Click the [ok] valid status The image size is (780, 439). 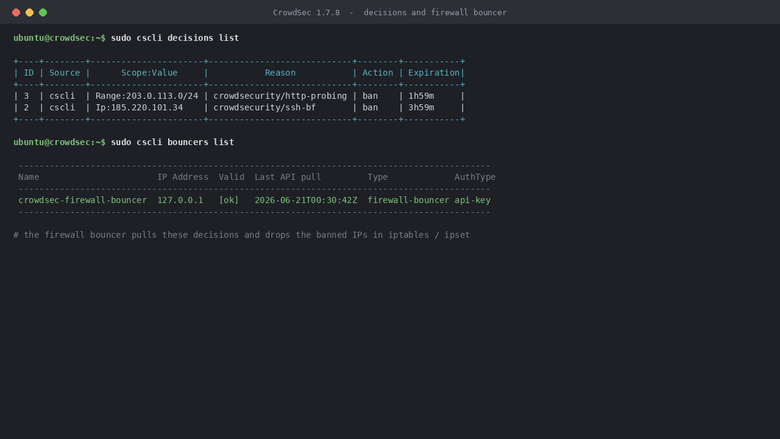(229, 200)
